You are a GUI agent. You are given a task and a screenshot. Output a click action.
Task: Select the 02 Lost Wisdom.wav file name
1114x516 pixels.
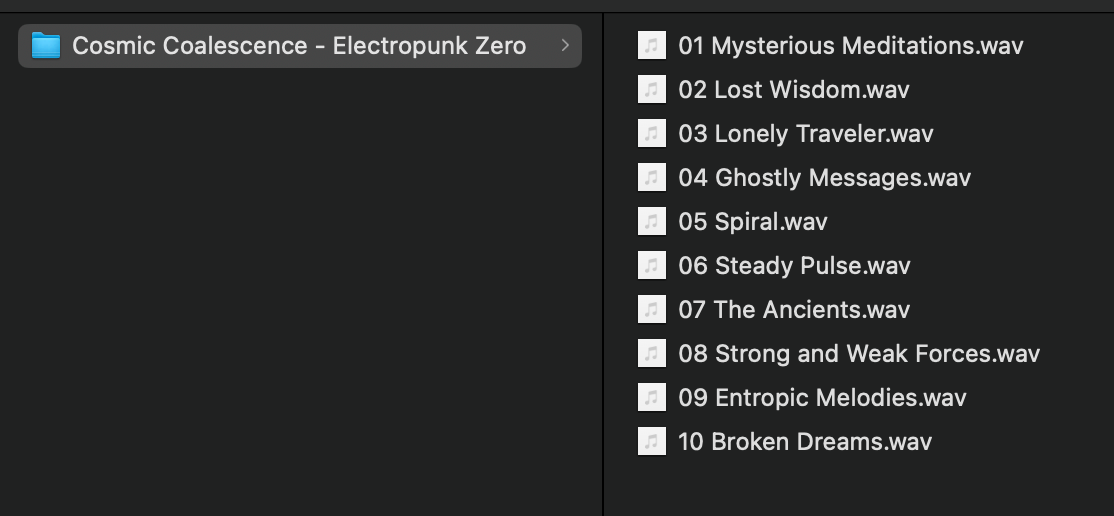tap(794, 90)
